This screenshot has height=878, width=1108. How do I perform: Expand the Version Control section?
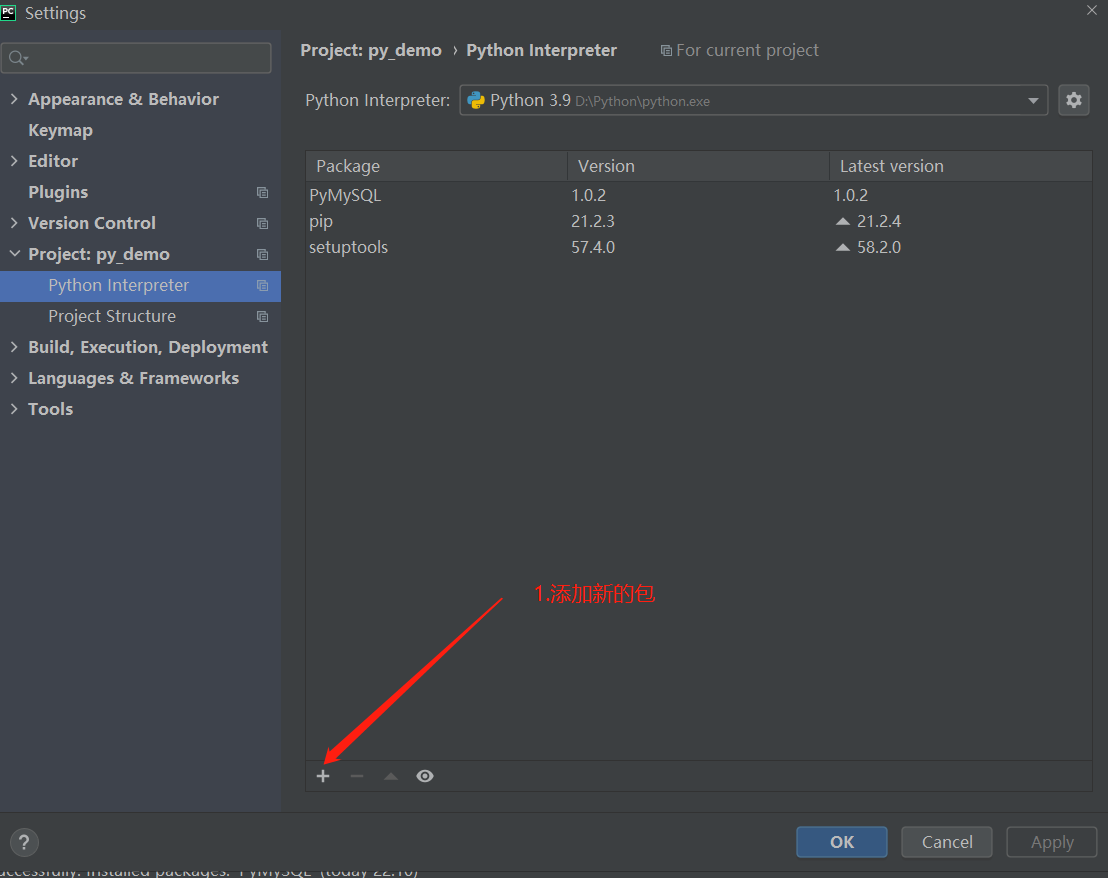pos(14,223)
